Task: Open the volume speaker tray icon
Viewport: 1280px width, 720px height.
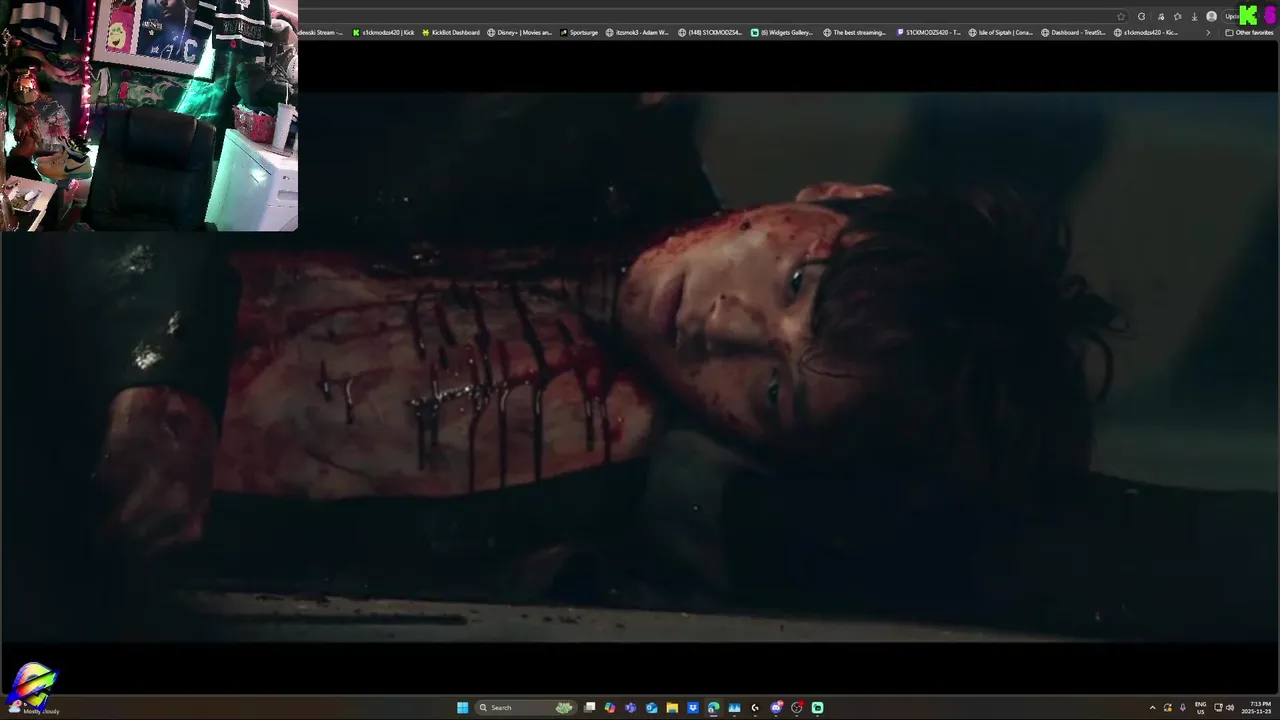Action: [x=1230, y=707]
